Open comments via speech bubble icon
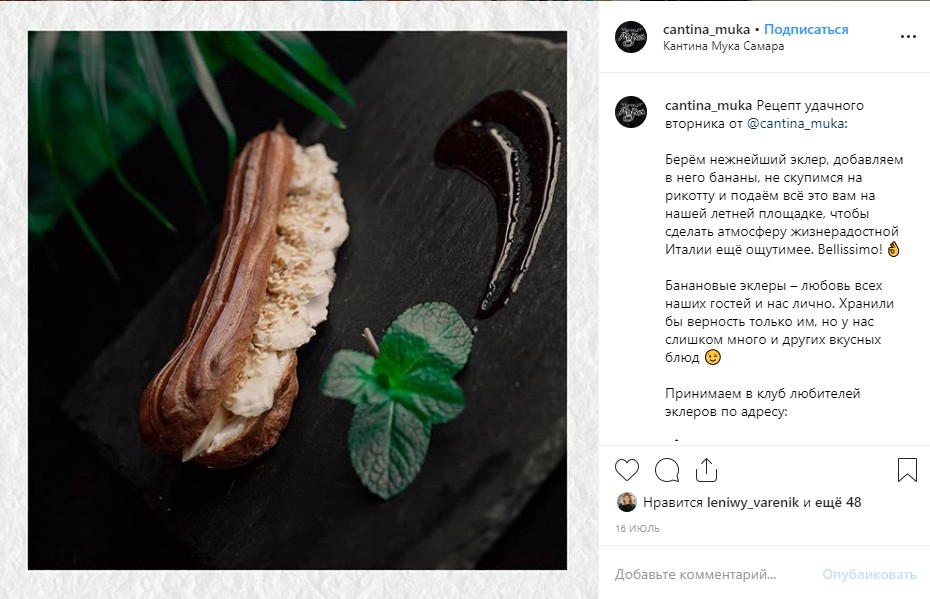The width and height of the screenshot is (930, 599). [667, 470]
